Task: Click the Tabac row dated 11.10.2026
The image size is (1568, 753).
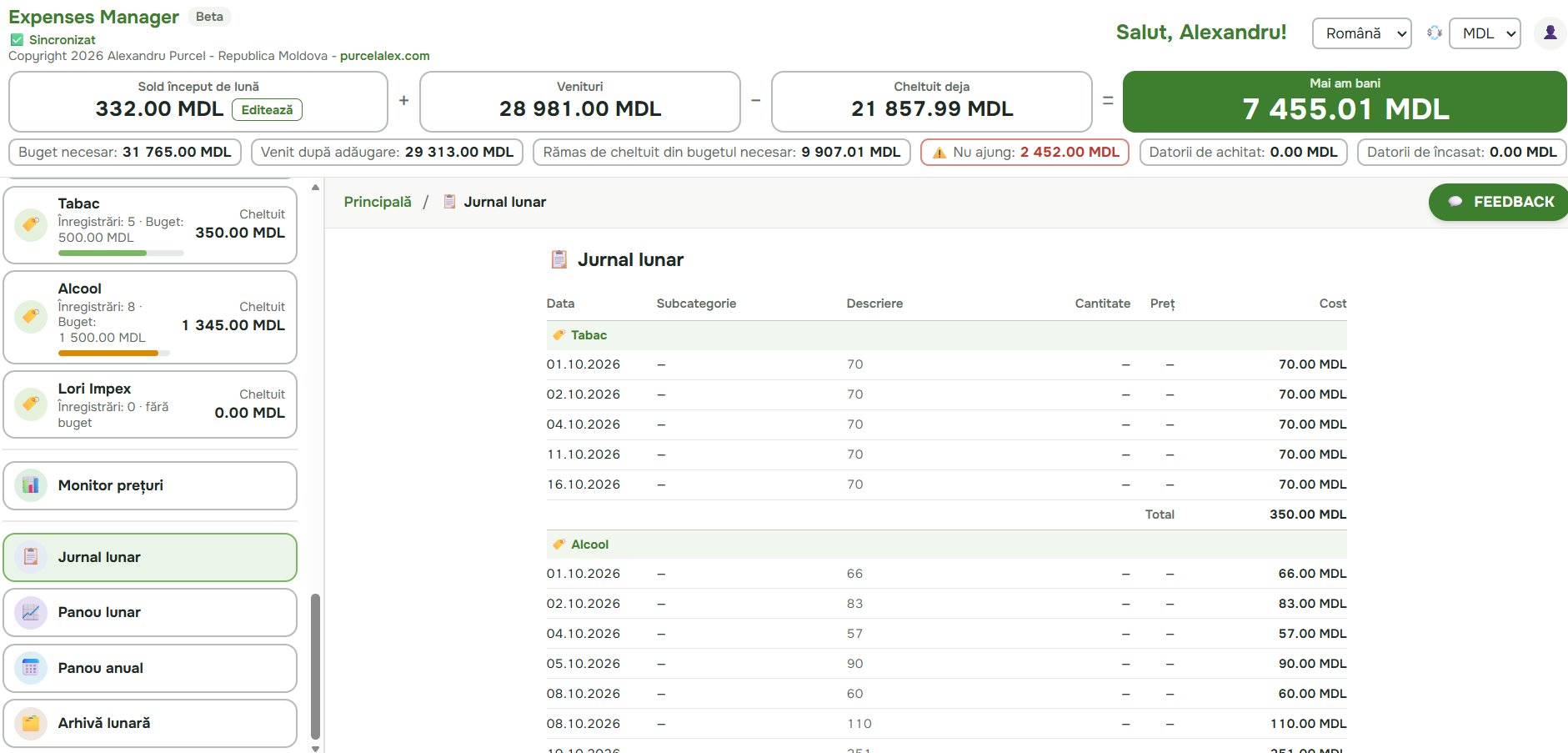Action: 946,454
